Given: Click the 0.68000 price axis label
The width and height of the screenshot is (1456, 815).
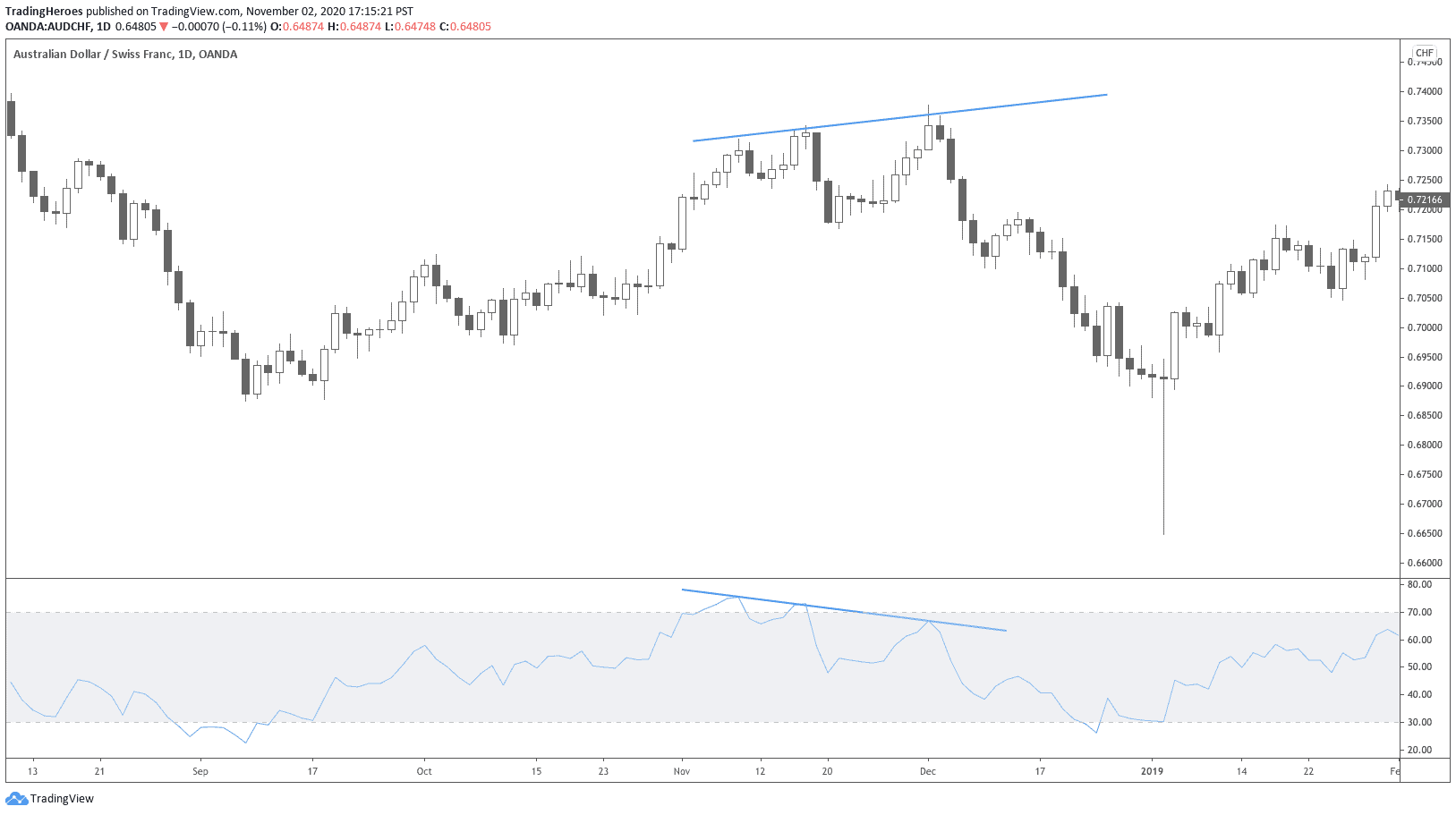Looking at the screenshot, I should (x=1425, y=445).
